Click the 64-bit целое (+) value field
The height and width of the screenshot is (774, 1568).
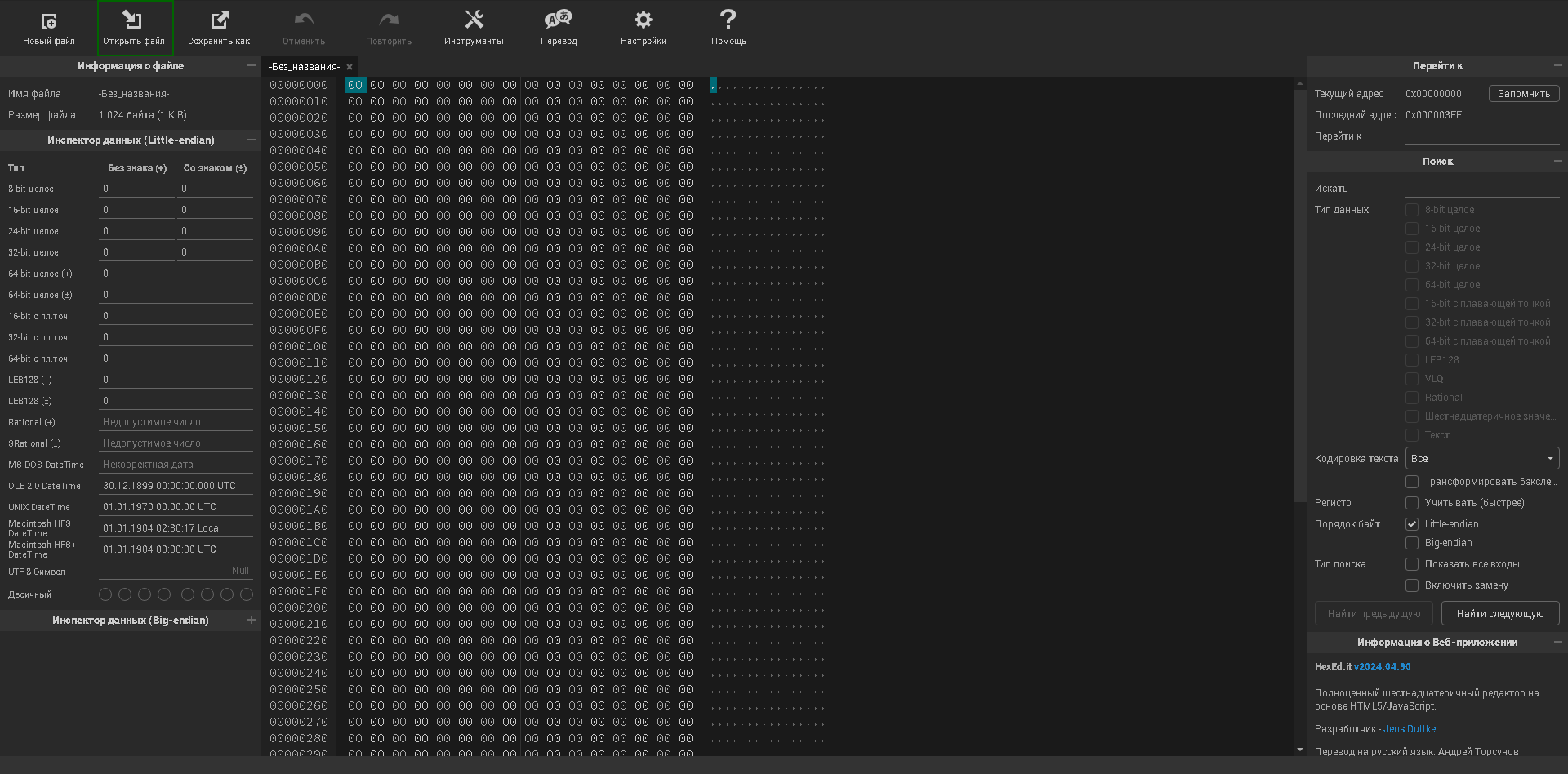tap(176, 274)
